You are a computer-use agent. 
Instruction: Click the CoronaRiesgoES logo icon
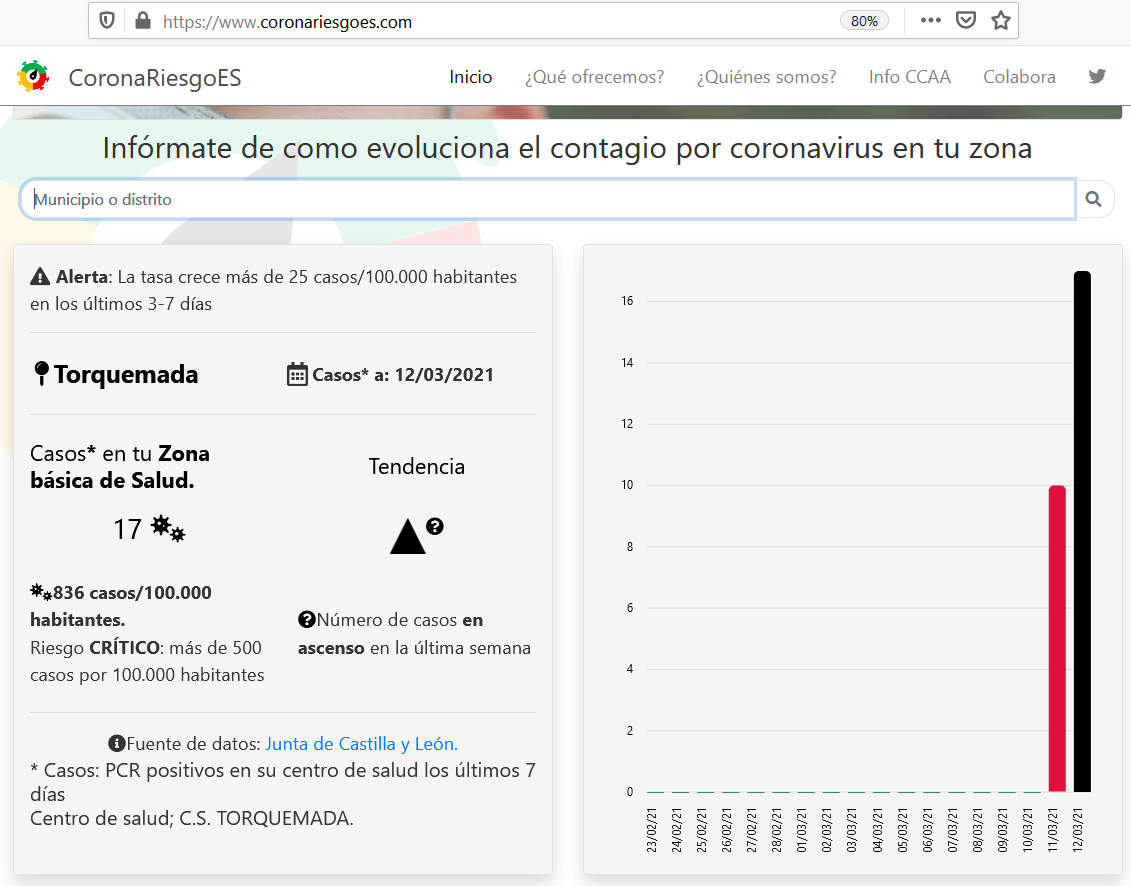(x=33, y=76)
